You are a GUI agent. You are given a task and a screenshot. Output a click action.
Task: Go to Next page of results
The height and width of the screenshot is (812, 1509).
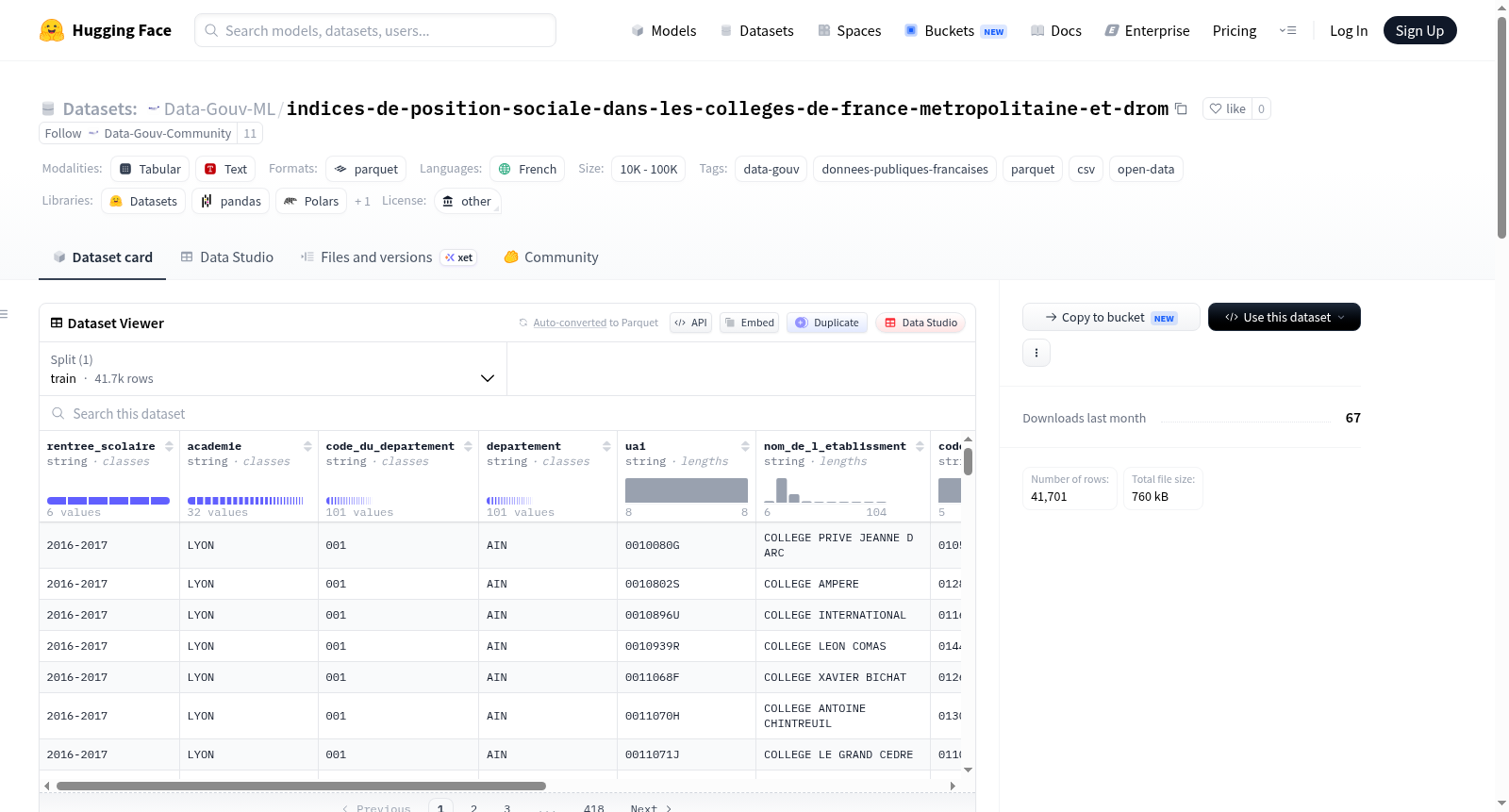click(651, 807)
